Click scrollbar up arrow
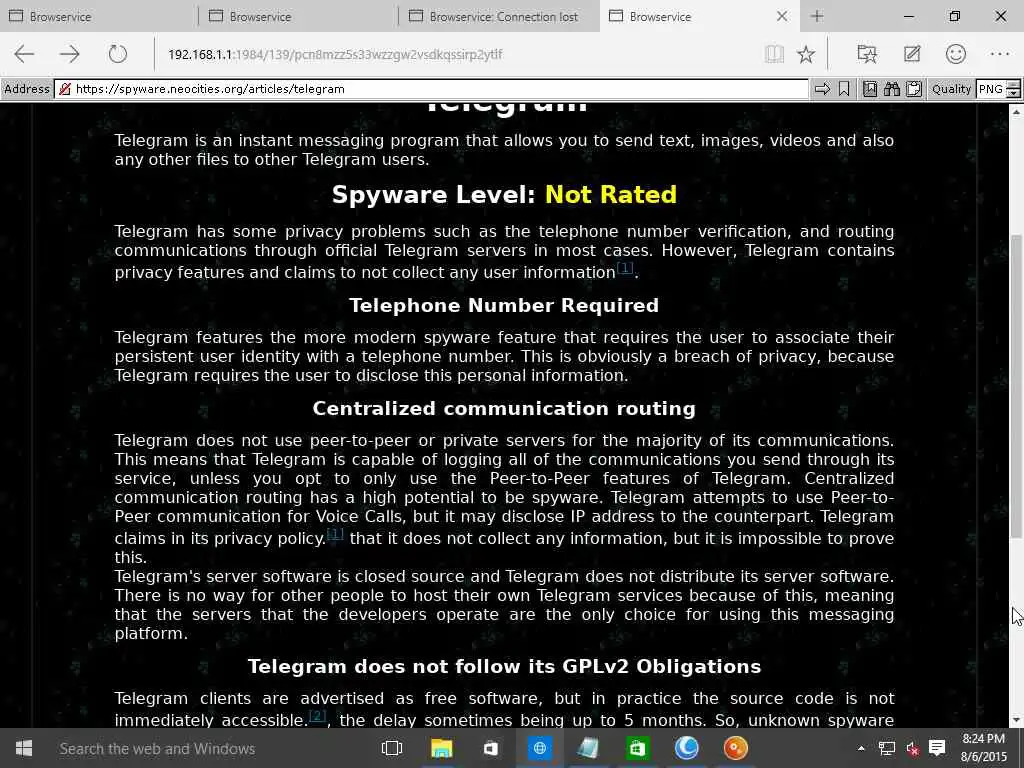Image resolution: width=1024 pixels, height=768 pixels. [x=1016, y=112]
